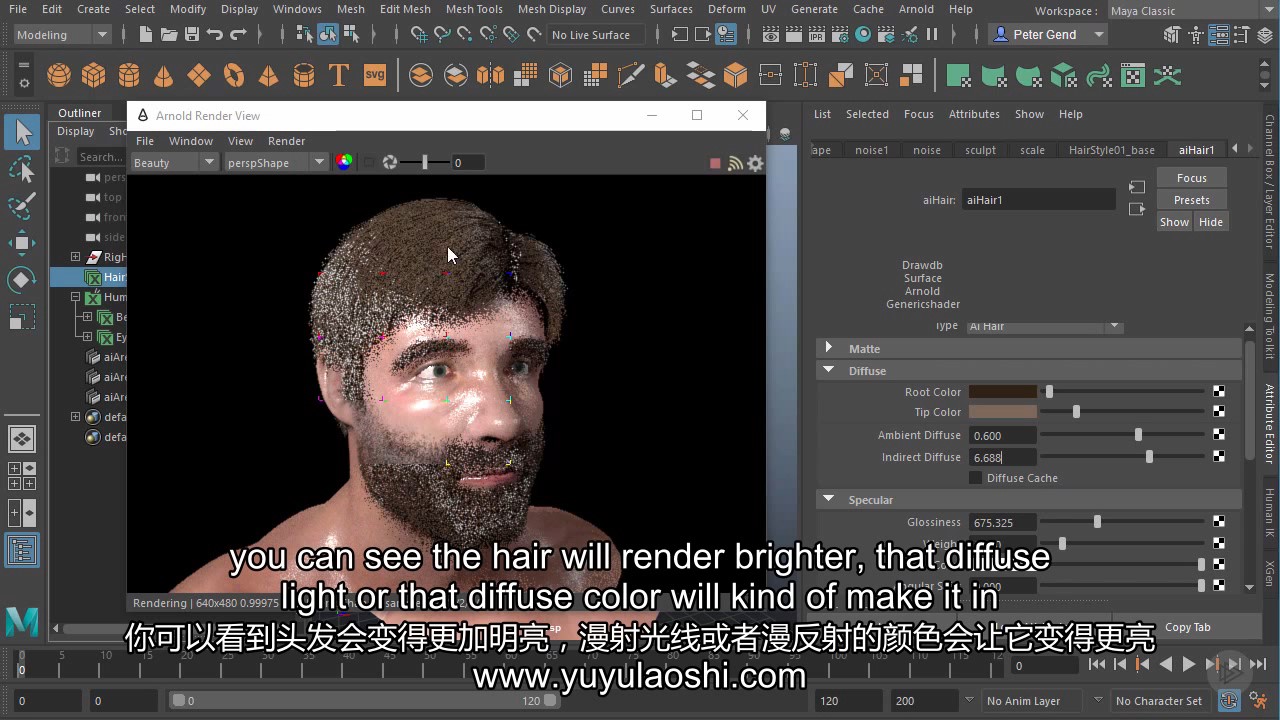Open the Modeling menu set dropdown
1280x720 pixels.
[x=63, y=34]
